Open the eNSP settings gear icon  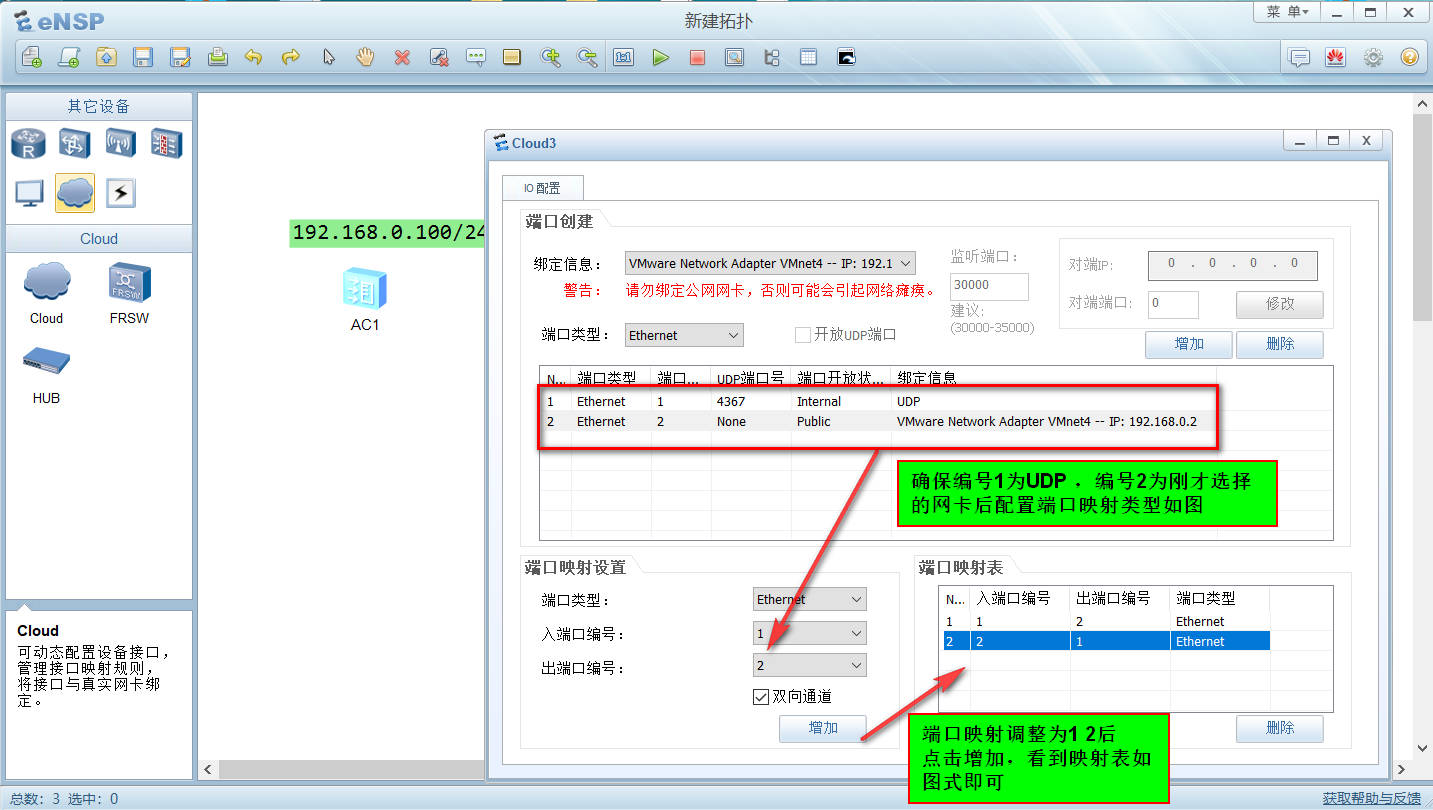[1373, 57]
